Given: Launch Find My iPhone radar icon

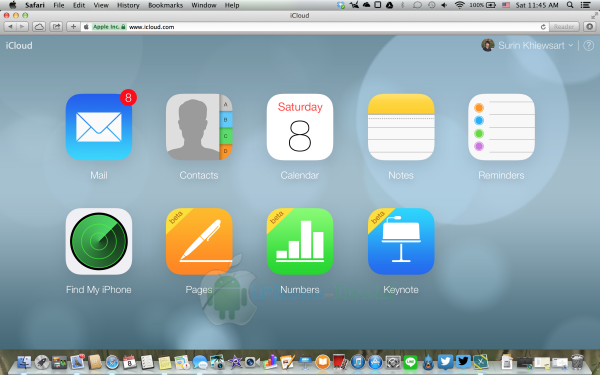Looking at the screenshot, I should coord(99,241).
